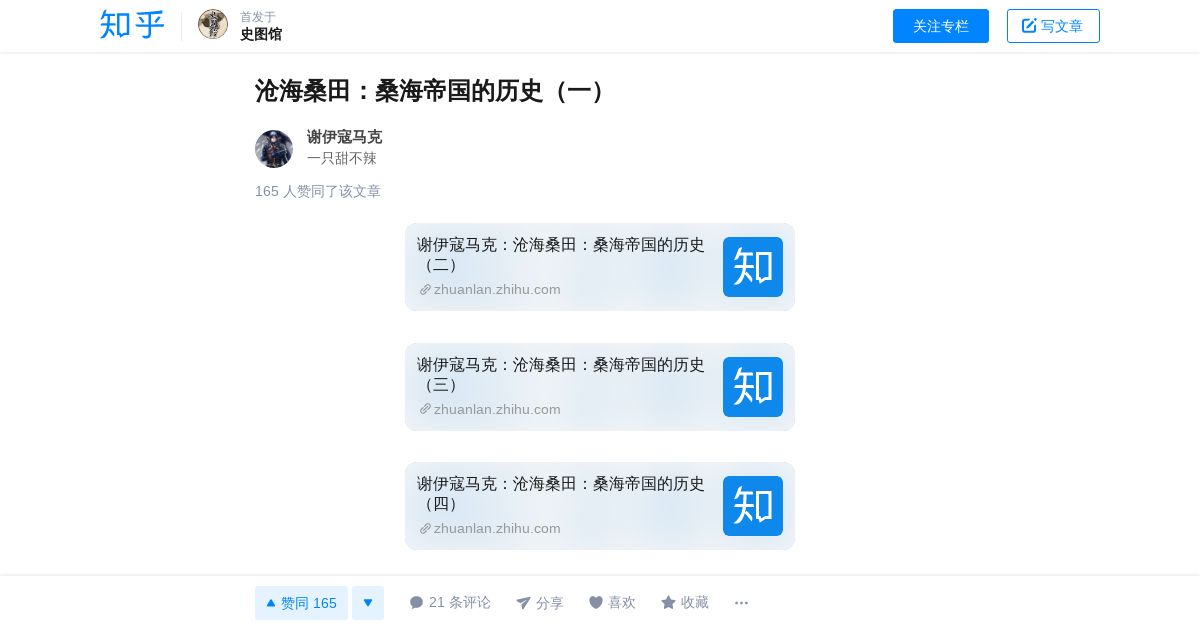Bookmark the article using 收藏 star
Screen dimensions: 1200x630
685,603
